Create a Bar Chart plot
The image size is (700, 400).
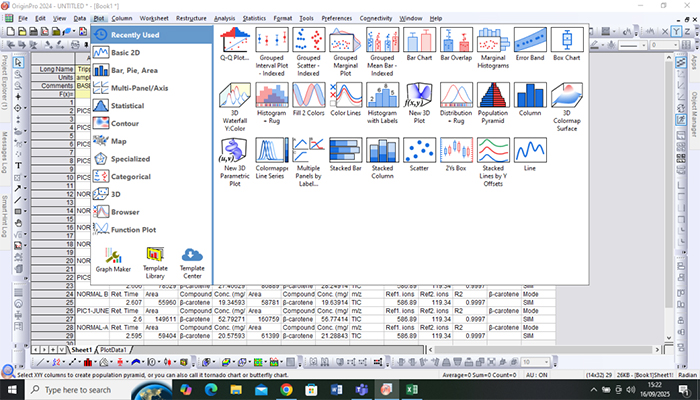(x=419, y=44)
